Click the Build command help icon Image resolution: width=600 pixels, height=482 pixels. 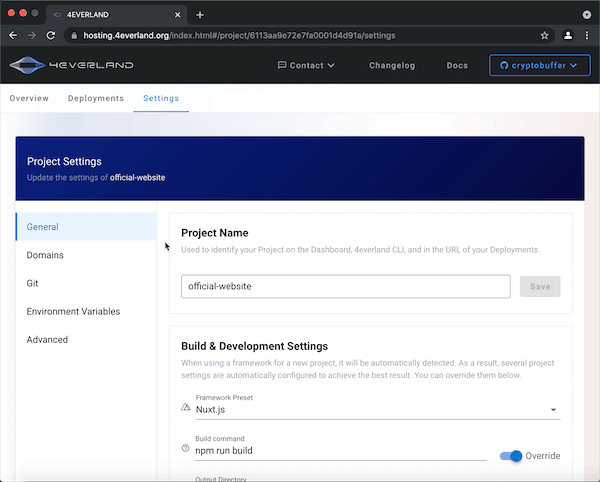(186, 448)
